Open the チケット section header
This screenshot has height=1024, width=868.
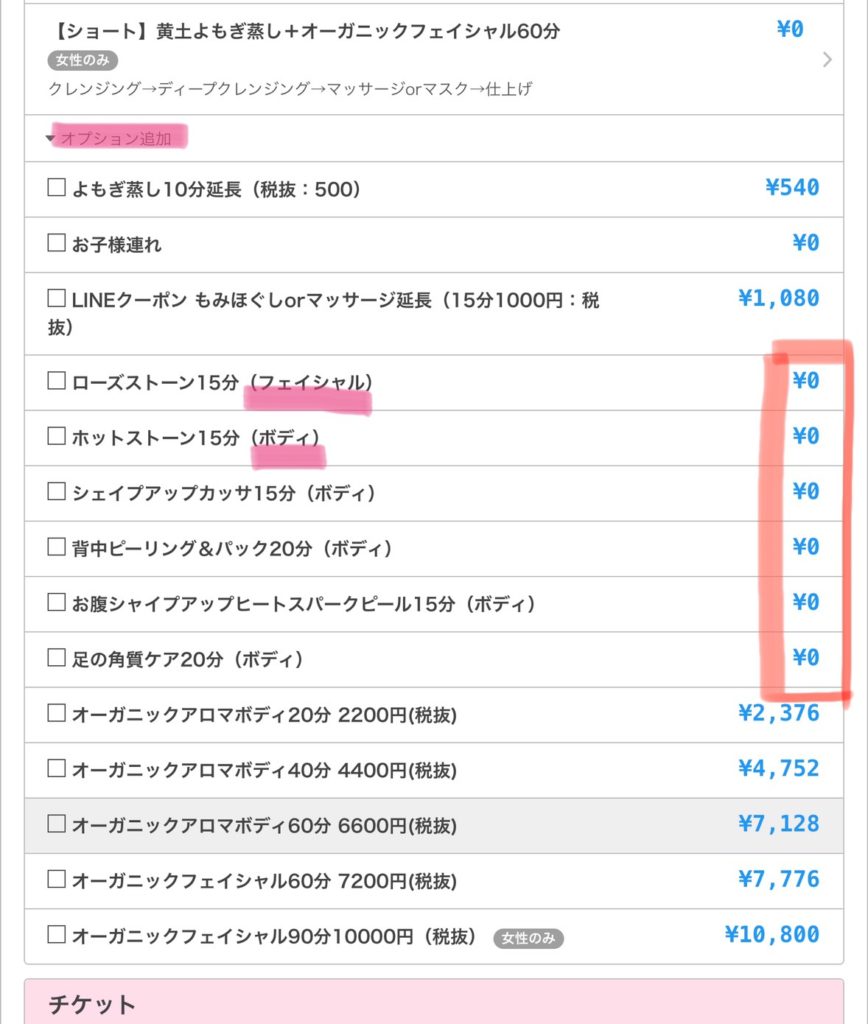(x=434, y=1001)
